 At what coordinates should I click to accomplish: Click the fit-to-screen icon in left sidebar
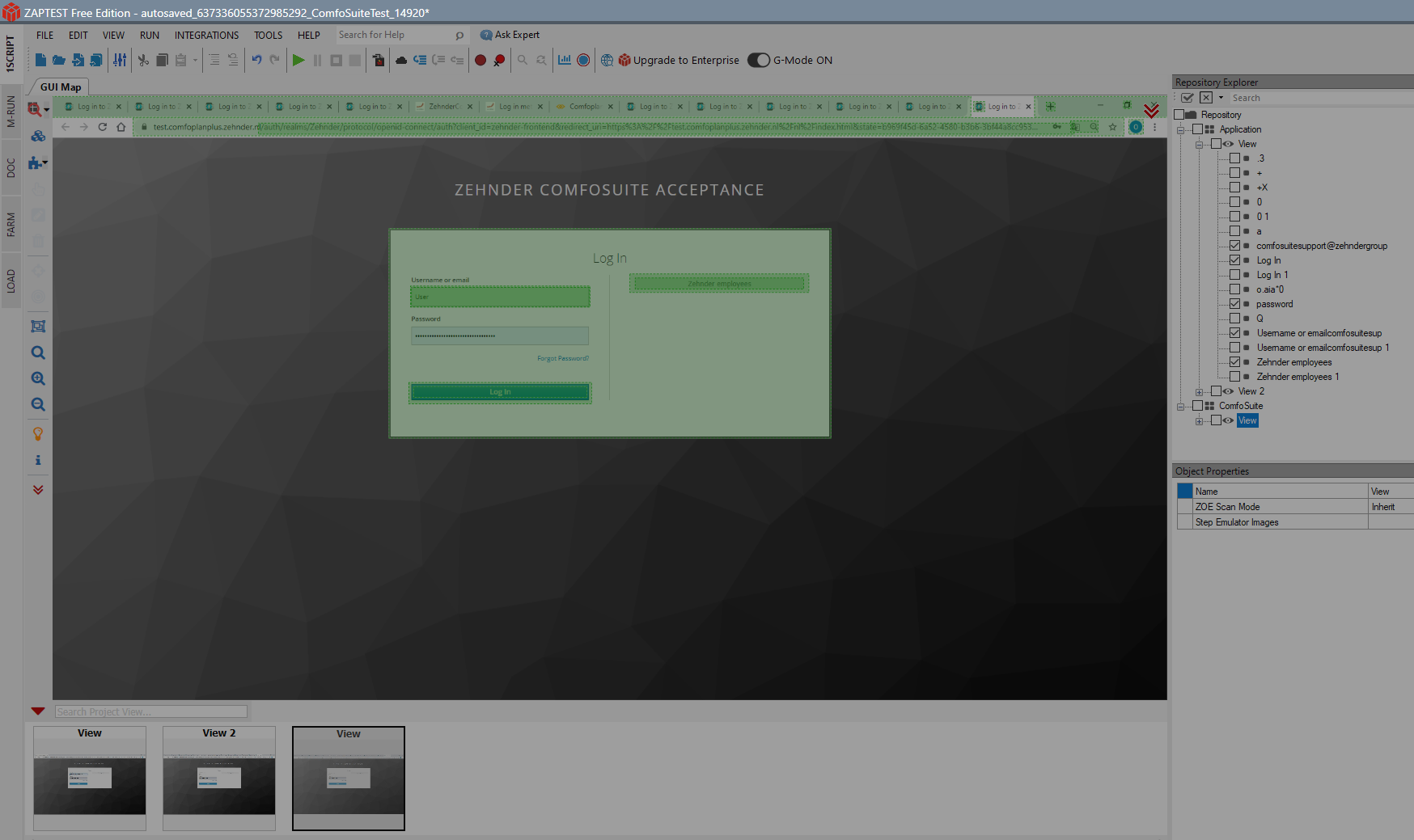click(x=38, y=327)
